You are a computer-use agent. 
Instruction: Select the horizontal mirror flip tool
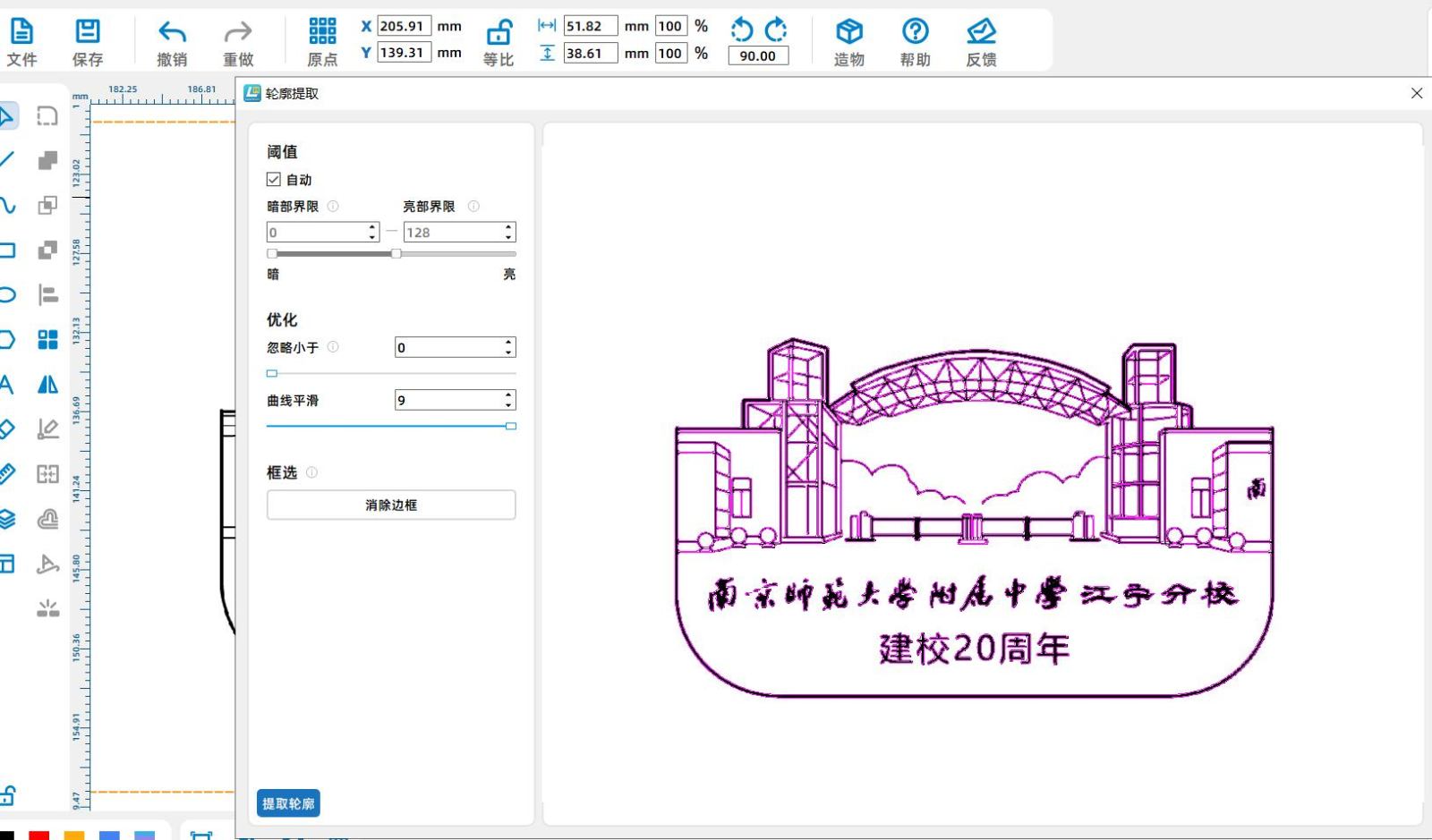tap(48, 384)
